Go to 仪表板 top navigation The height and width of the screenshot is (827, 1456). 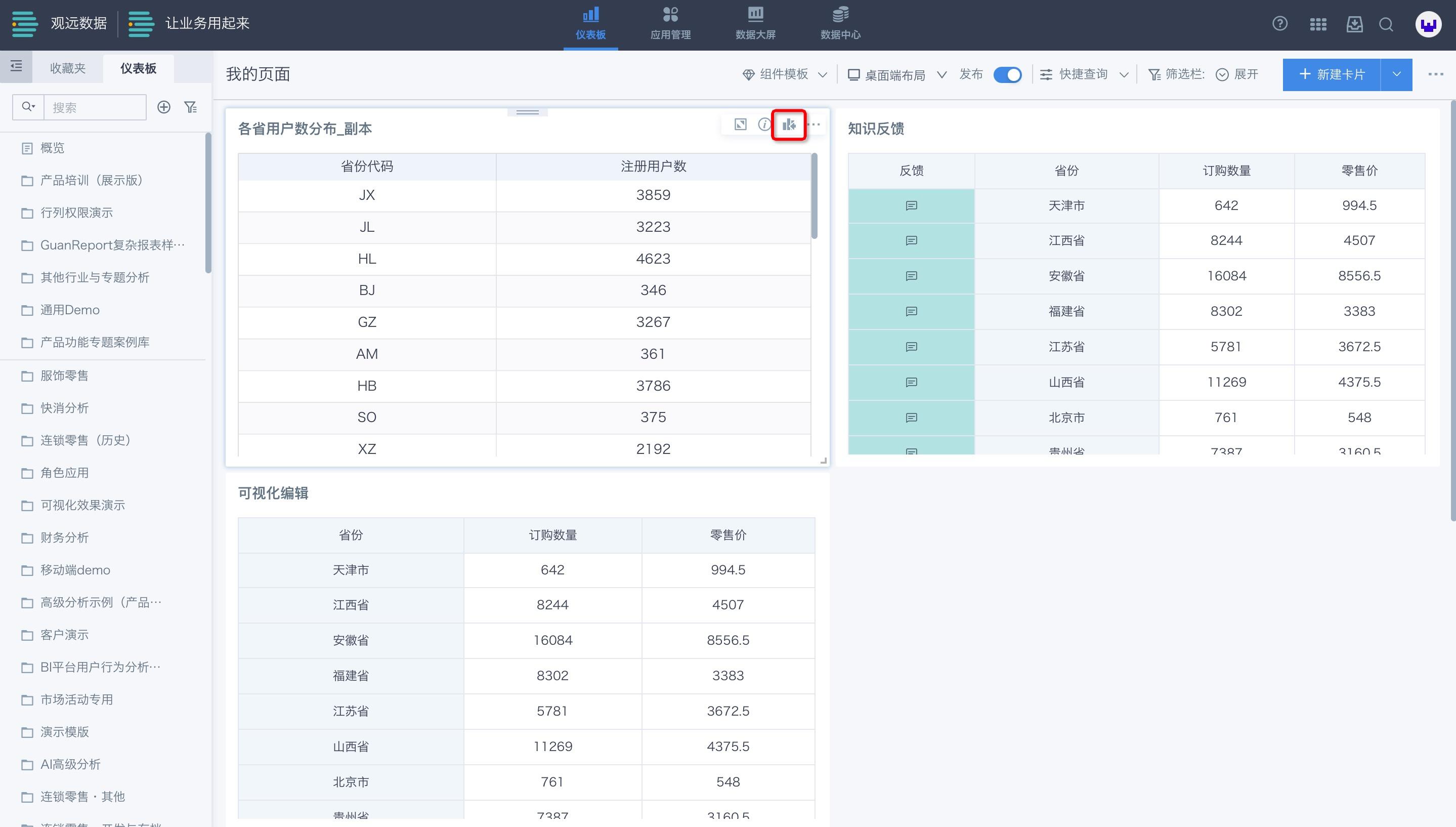(x=590, y=24)
